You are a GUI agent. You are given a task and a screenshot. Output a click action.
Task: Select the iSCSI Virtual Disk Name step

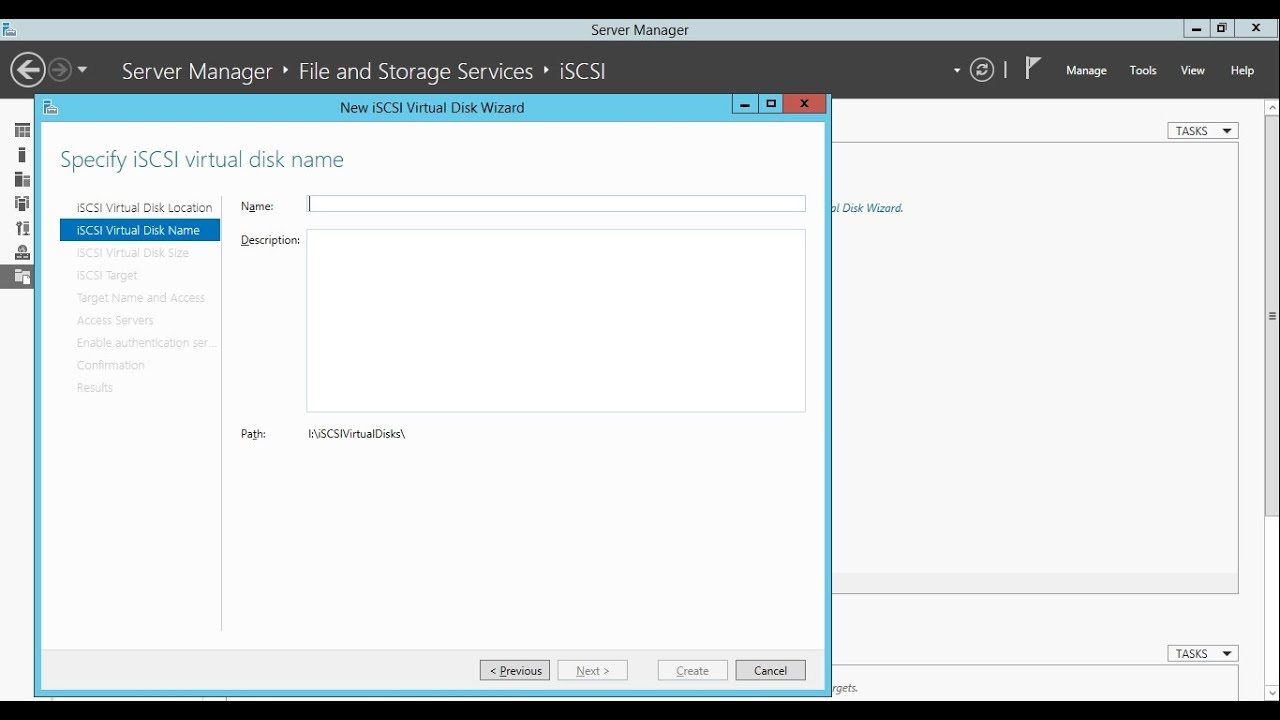click(x=140, y=230)
